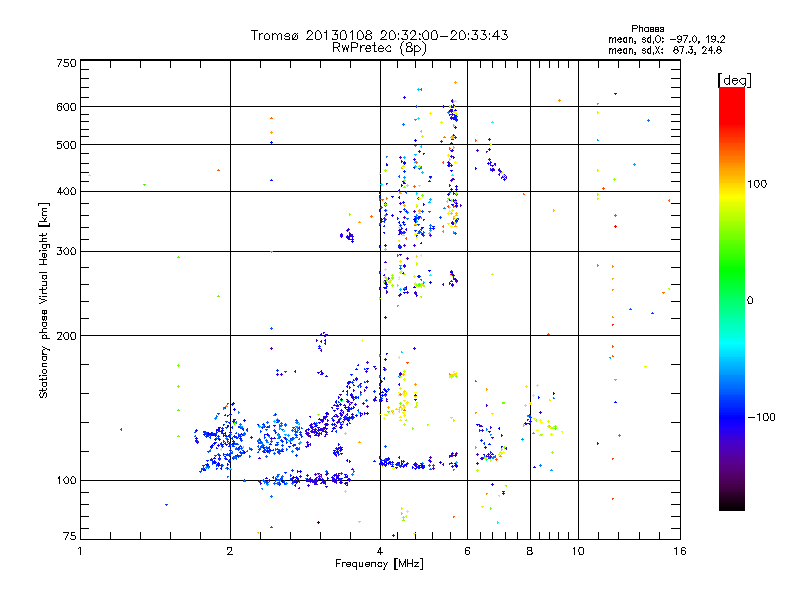Click the y-axis label '500'
The width and height of the screenshot is (800, 600).
pyautogui.click(x=66, y=145)
